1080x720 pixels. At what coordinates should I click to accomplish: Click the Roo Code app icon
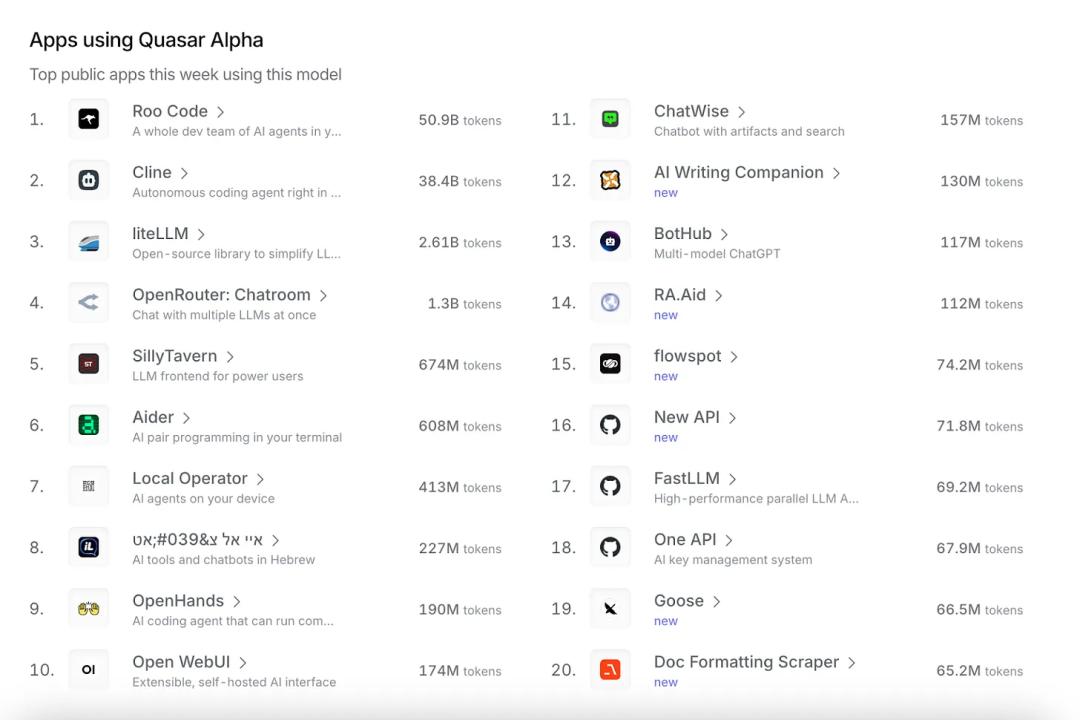[89, 120]
